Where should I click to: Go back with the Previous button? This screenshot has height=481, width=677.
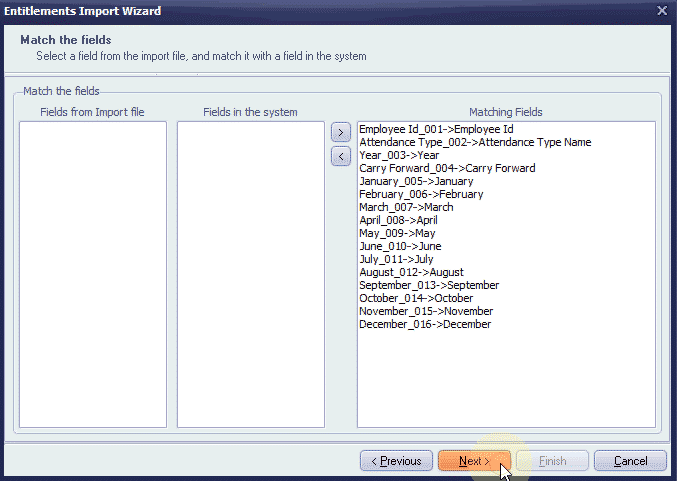(x=396, y=461)
